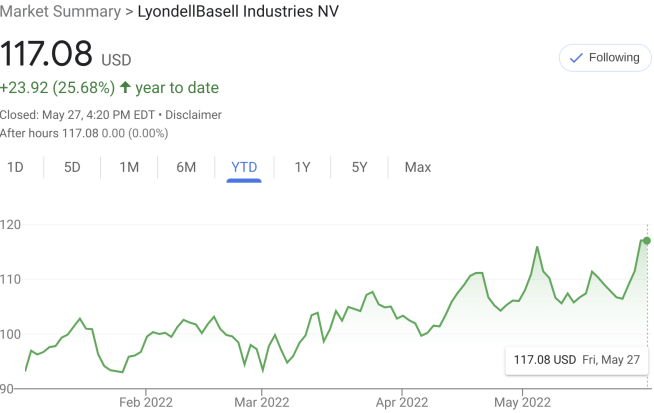Show the 5Y chart range
This screenshot has height=413, width=654.
[359, 167]
